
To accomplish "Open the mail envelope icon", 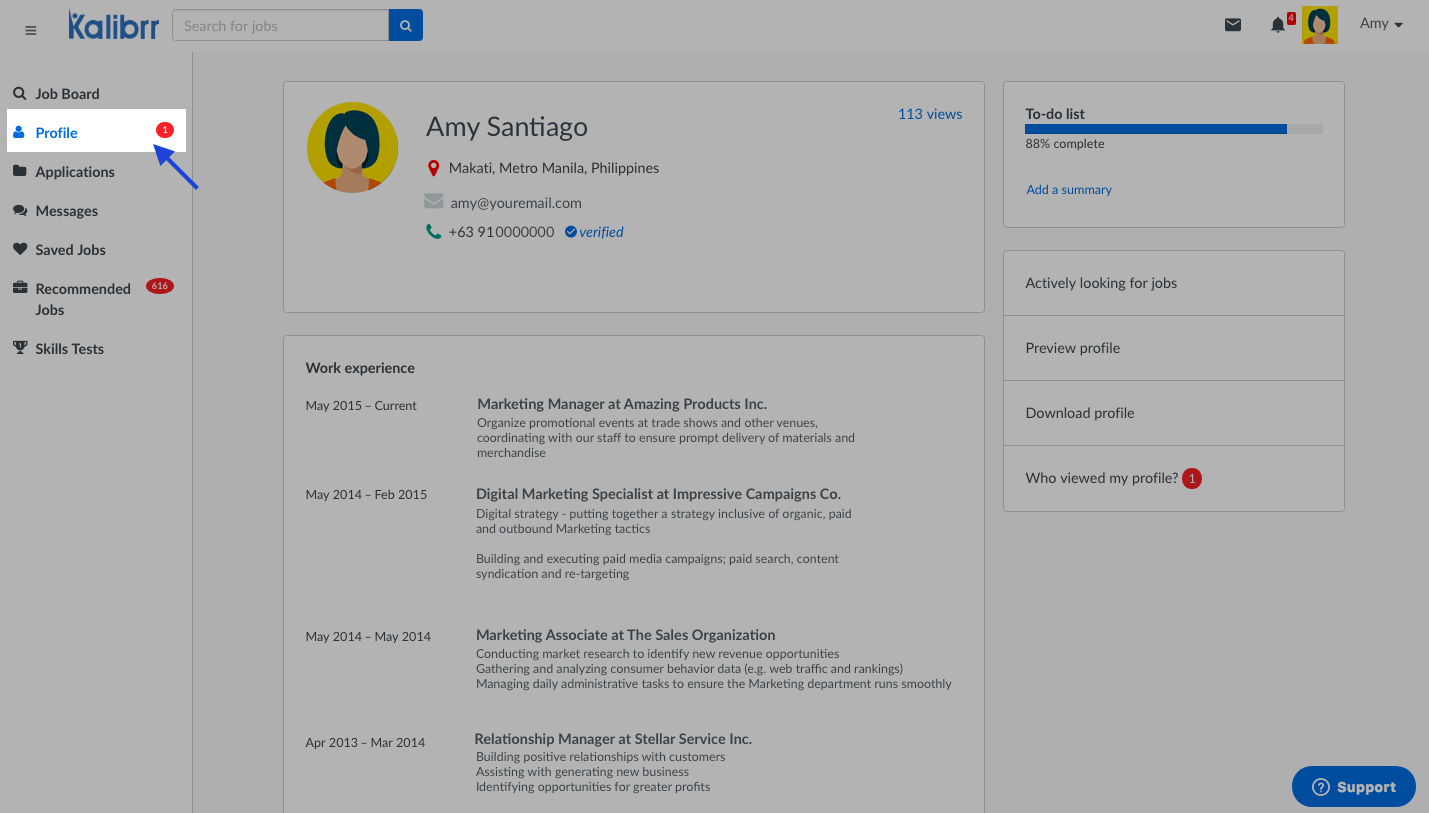I will click(1233, 25).
